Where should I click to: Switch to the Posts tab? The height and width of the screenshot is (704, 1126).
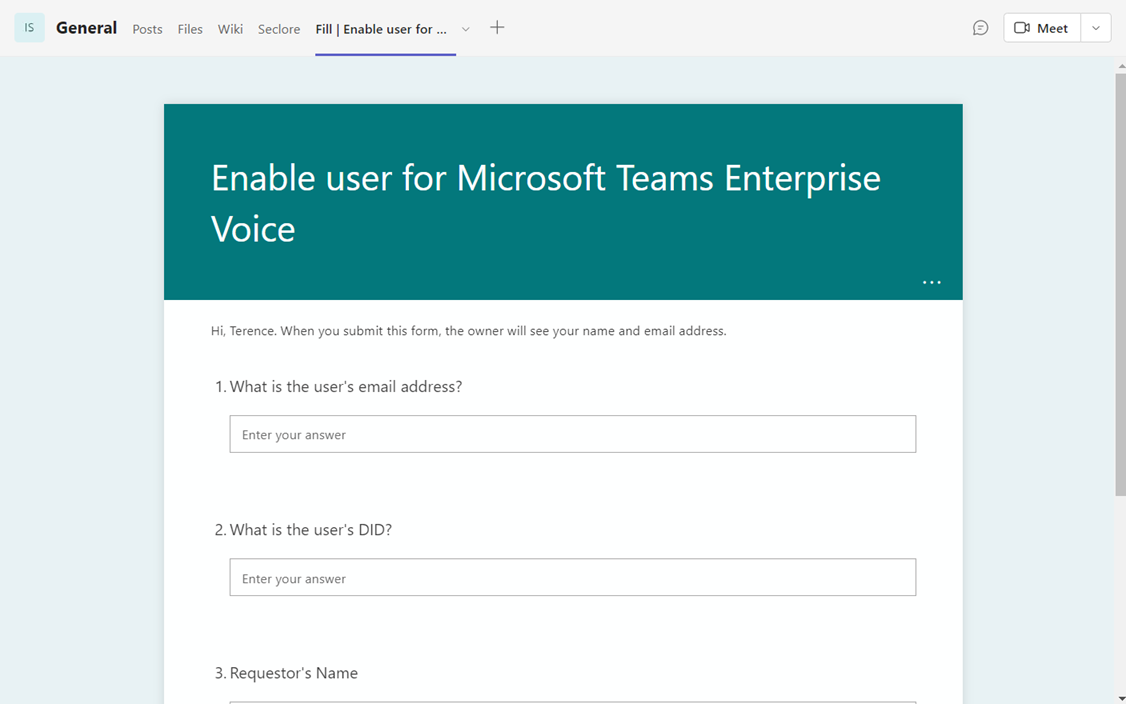147,29
